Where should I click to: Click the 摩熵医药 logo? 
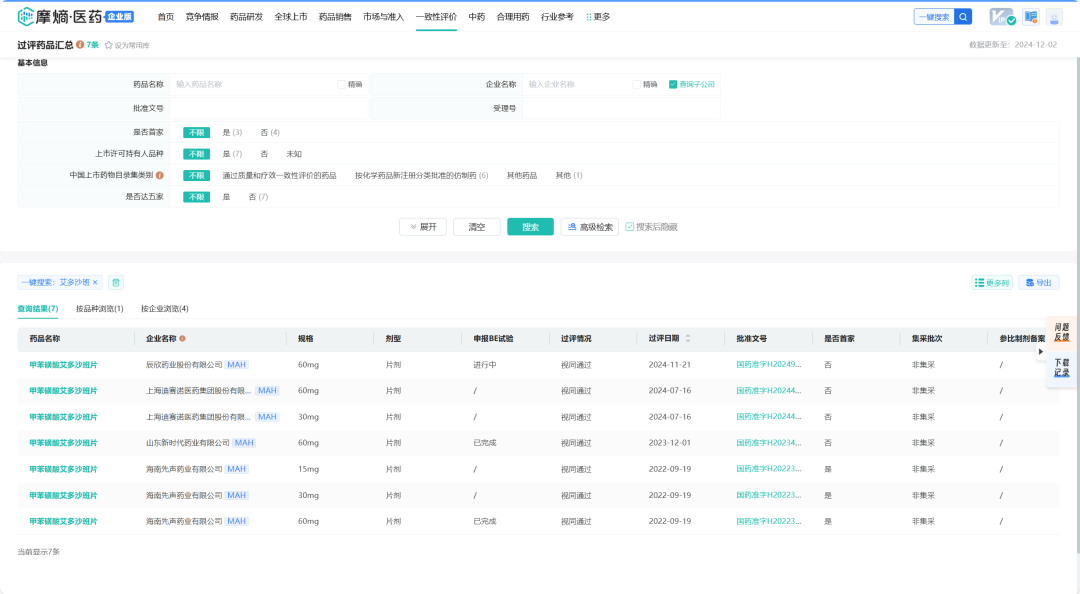(x=75, y=17)
